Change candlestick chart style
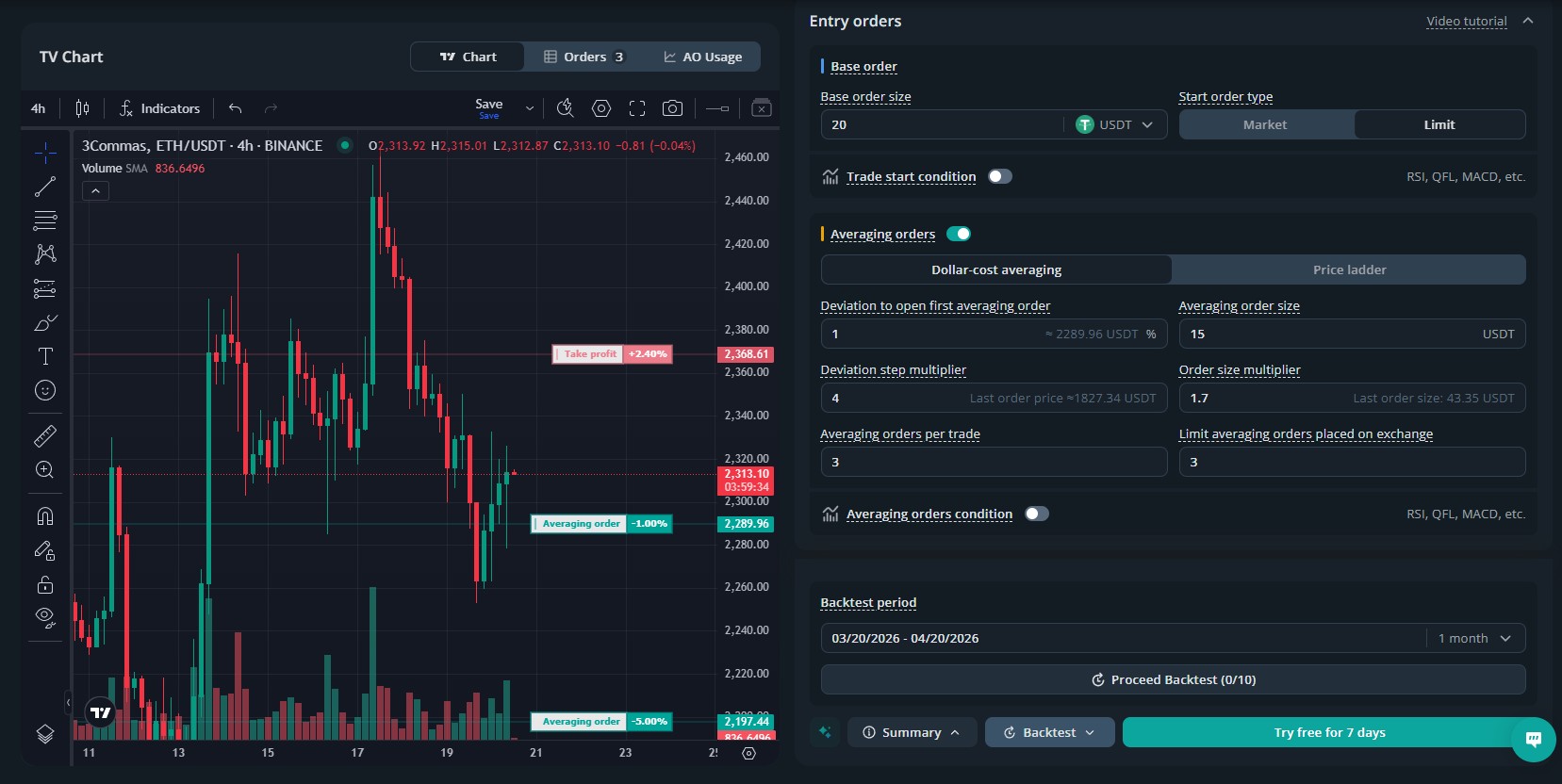Viewport: 1562px width, 784px height. tap(82, 108)
